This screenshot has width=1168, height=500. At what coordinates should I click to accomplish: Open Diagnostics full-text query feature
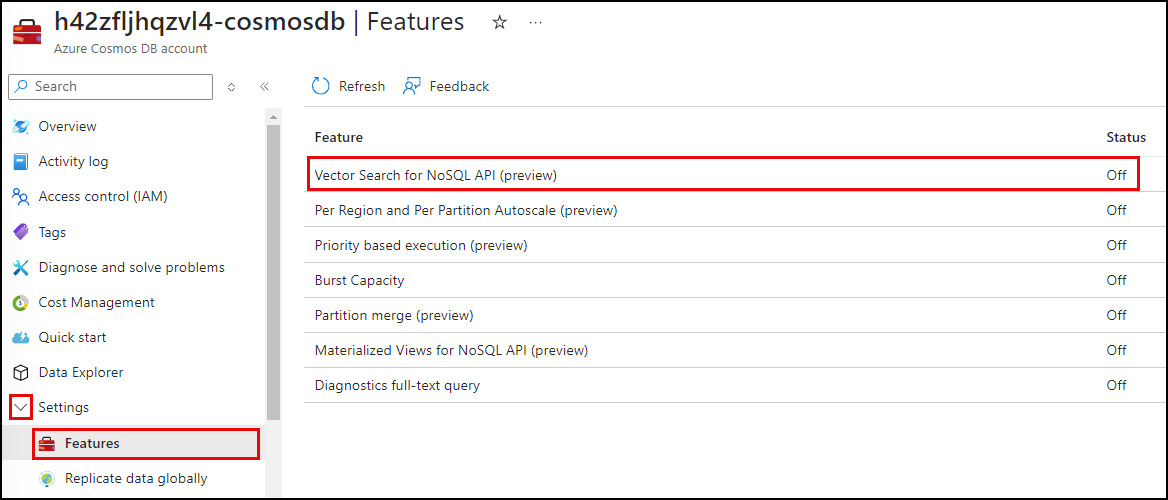[397, 385]
